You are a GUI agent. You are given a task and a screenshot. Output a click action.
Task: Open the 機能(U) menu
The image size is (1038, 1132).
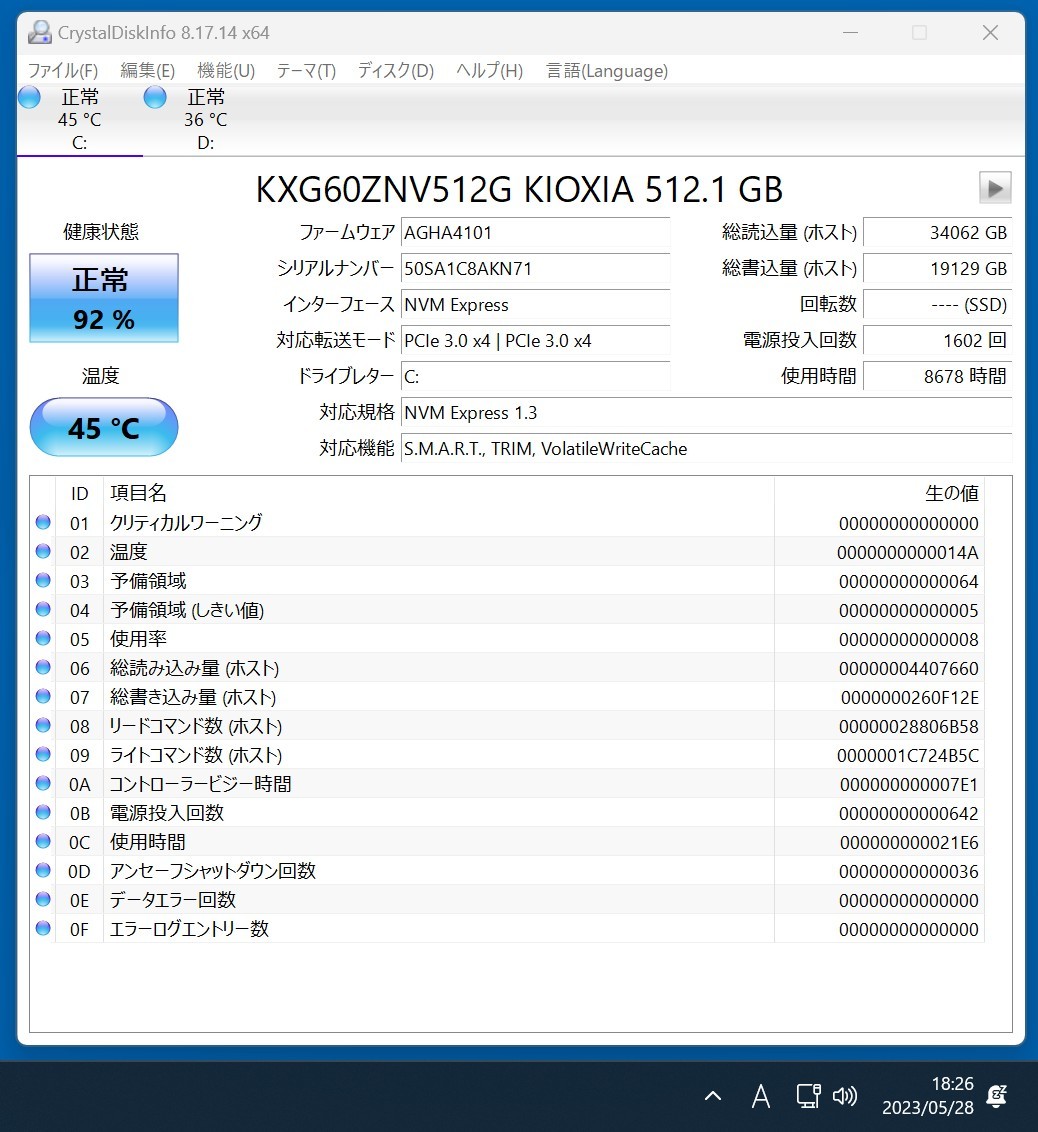[x=226, y=71]
